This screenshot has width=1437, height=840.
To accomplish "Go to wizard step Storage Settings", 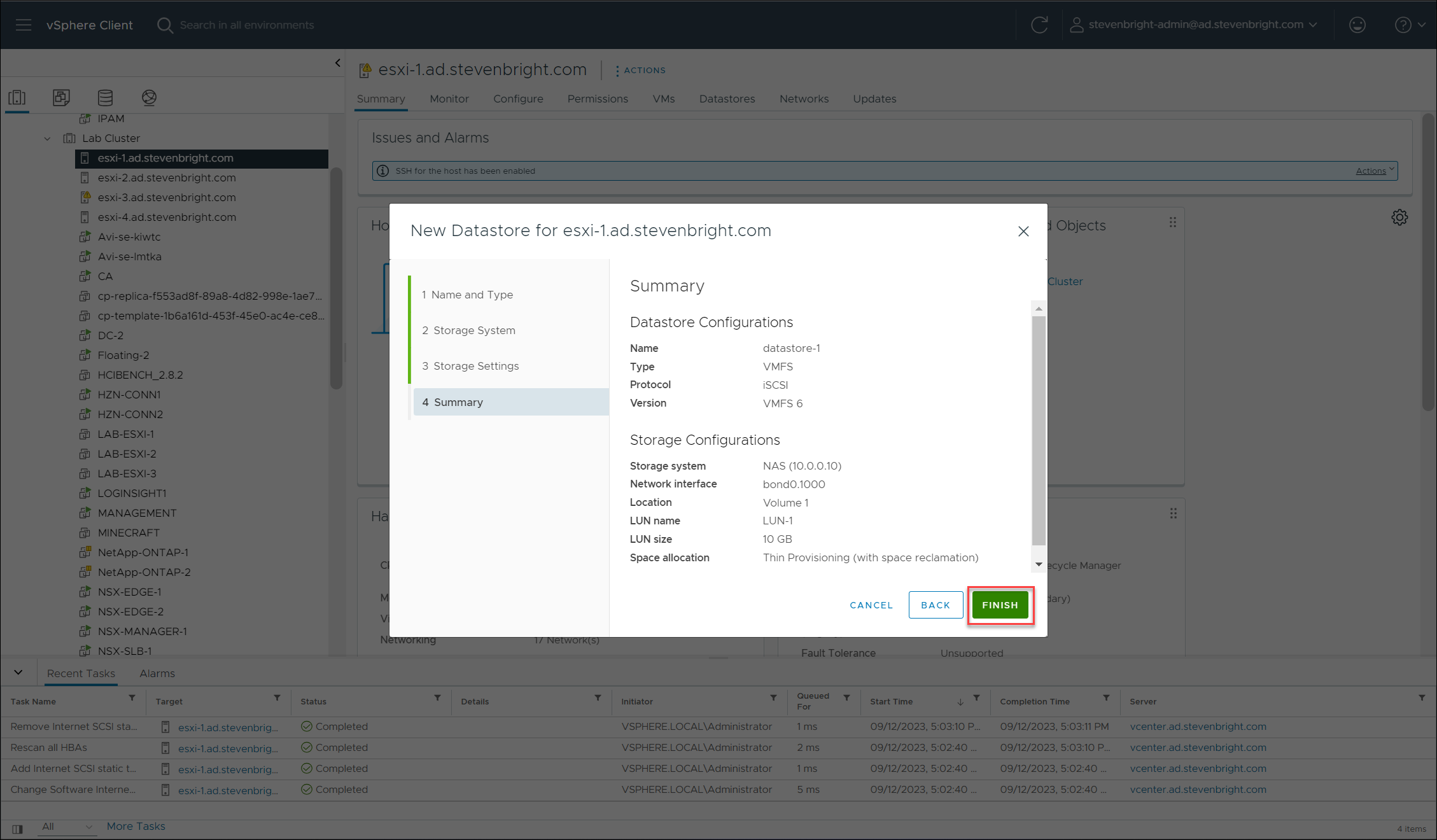I will 475,366.
